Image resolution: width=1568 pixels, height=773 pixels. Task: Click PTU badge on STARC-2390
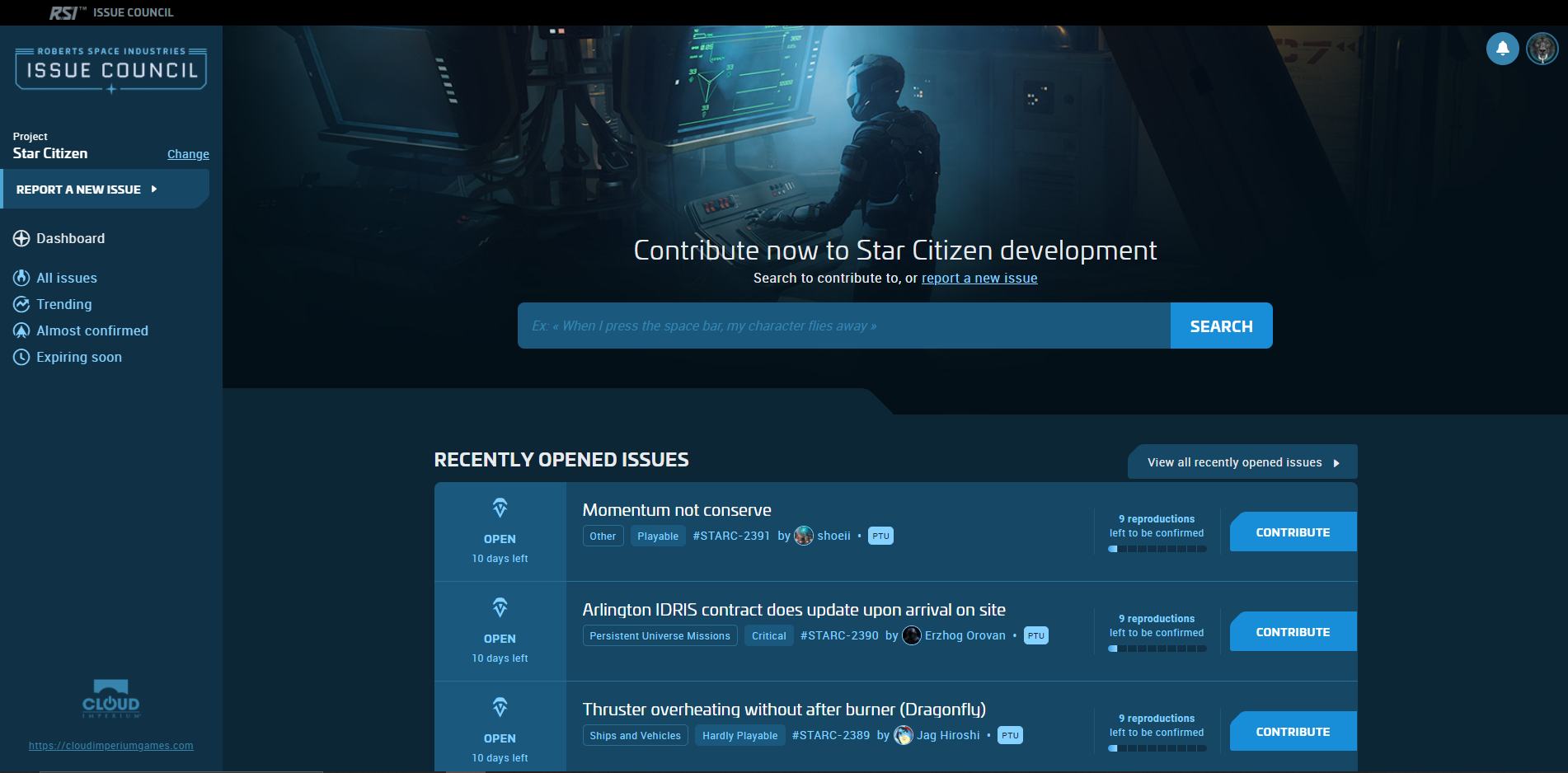(1036, 635)
